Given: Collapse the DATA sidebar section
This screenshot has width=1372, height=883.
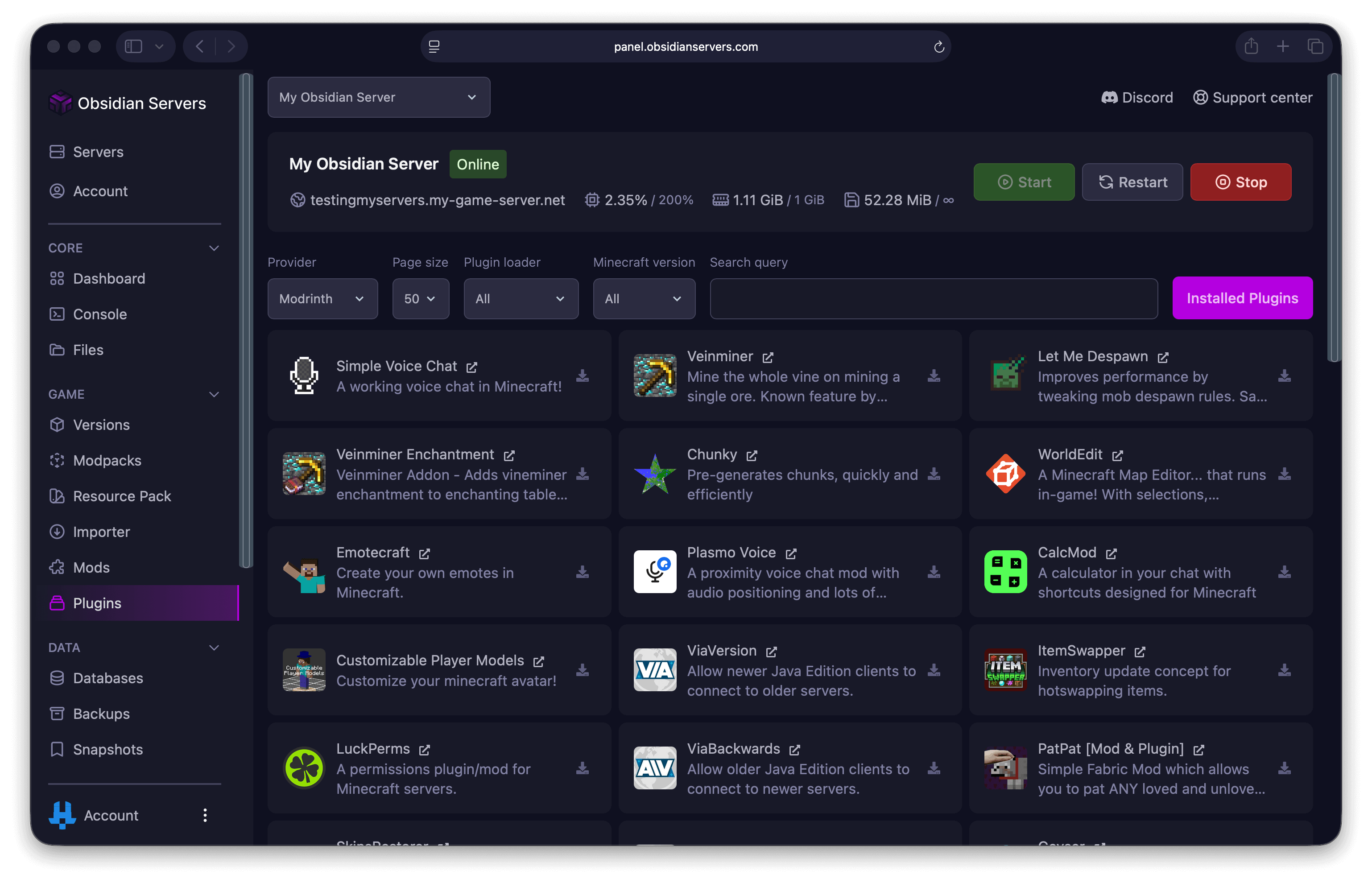Looking at the screenshot, I should click(x=214, y=648).
